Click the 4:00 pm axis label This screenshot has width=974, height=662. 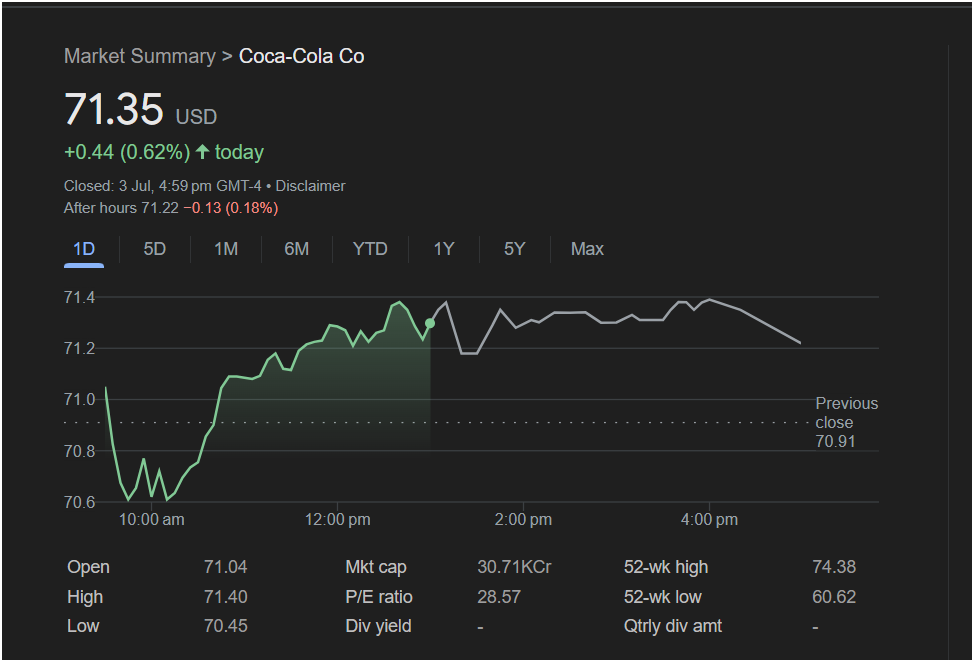(709, 520)
